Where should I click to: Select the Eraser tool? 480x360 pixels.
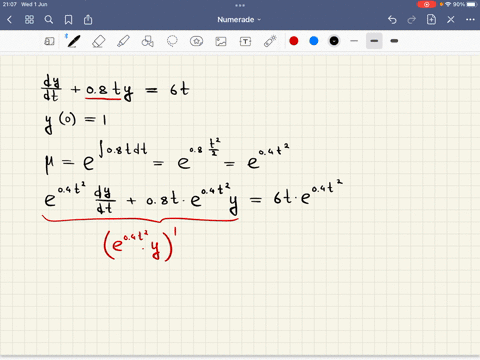98,41
